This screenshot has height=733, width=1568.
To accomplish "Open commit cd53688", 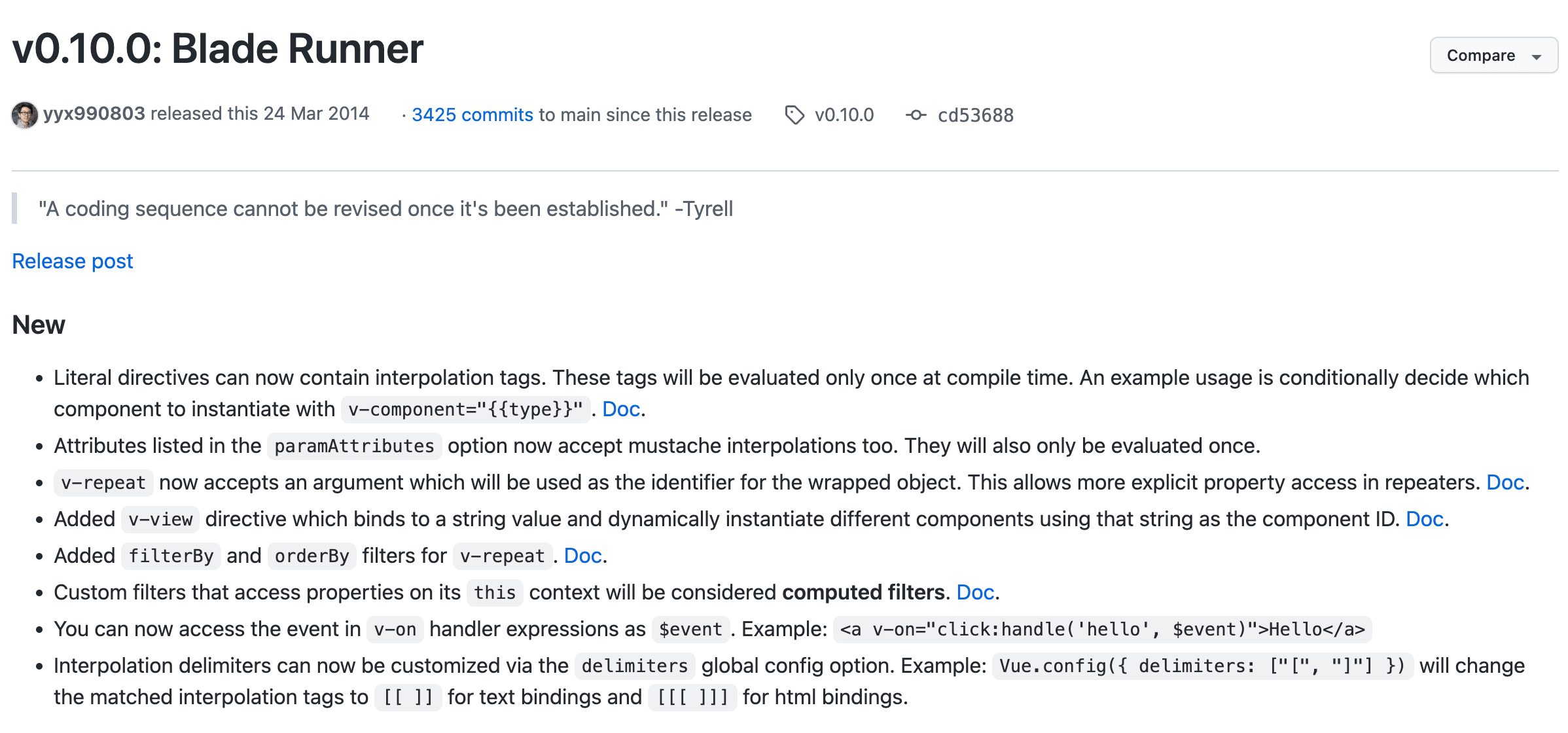I will coord(975,115).
